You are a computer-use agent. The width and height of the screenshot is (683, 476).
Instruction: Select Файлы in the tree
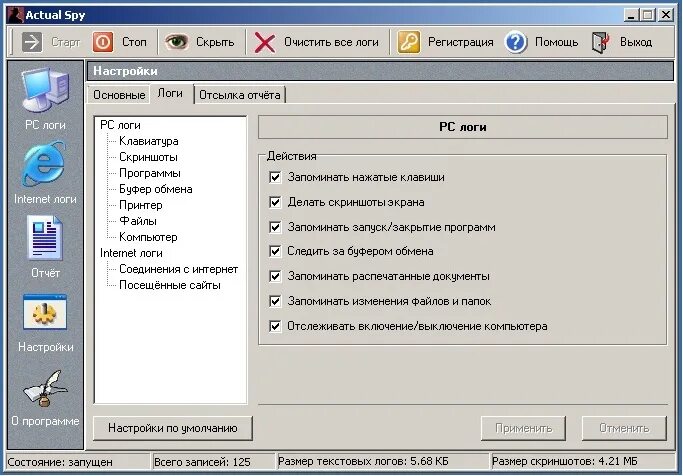(x=138, y=221)
